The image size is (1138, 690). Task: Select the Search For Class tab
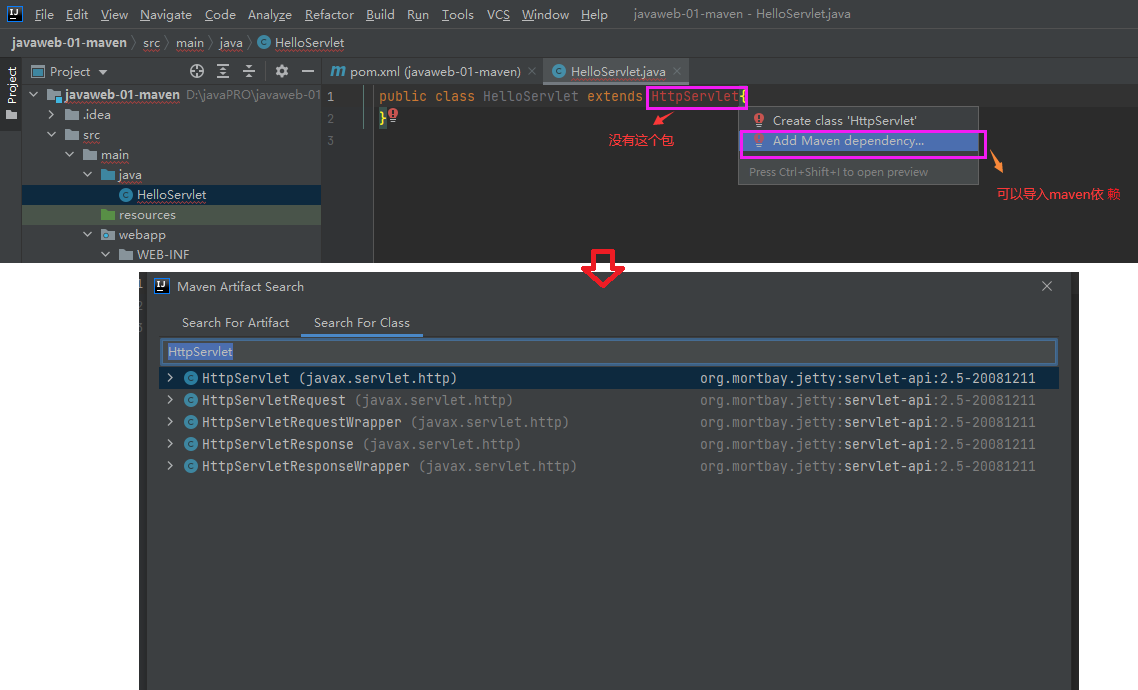[361, 323]
